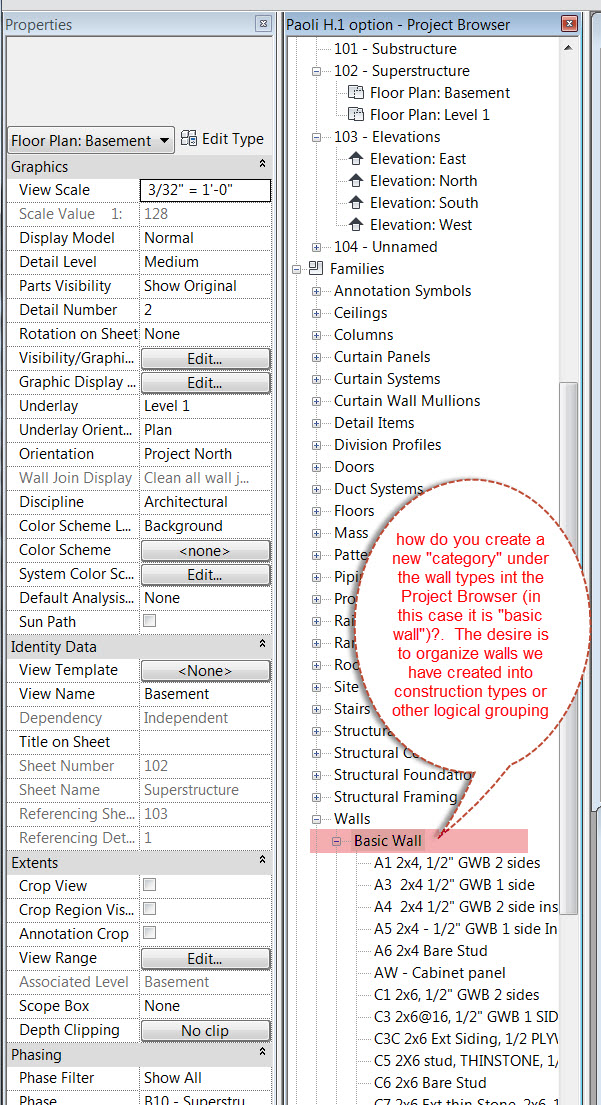
Task: Click the Floor Plan: Level 1 view icon
Action: (357, 114)
